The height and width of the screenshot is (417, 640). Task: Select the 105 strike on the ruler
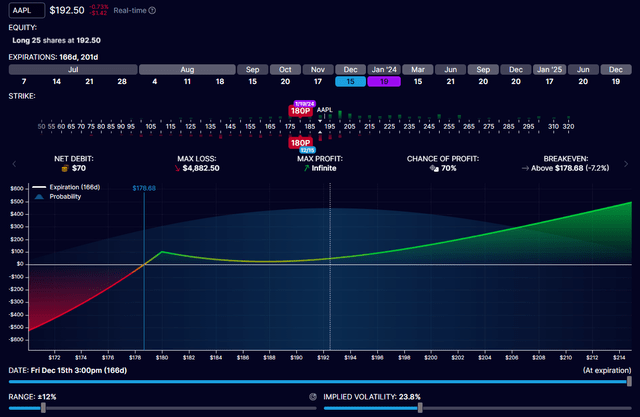click(151, 126)
